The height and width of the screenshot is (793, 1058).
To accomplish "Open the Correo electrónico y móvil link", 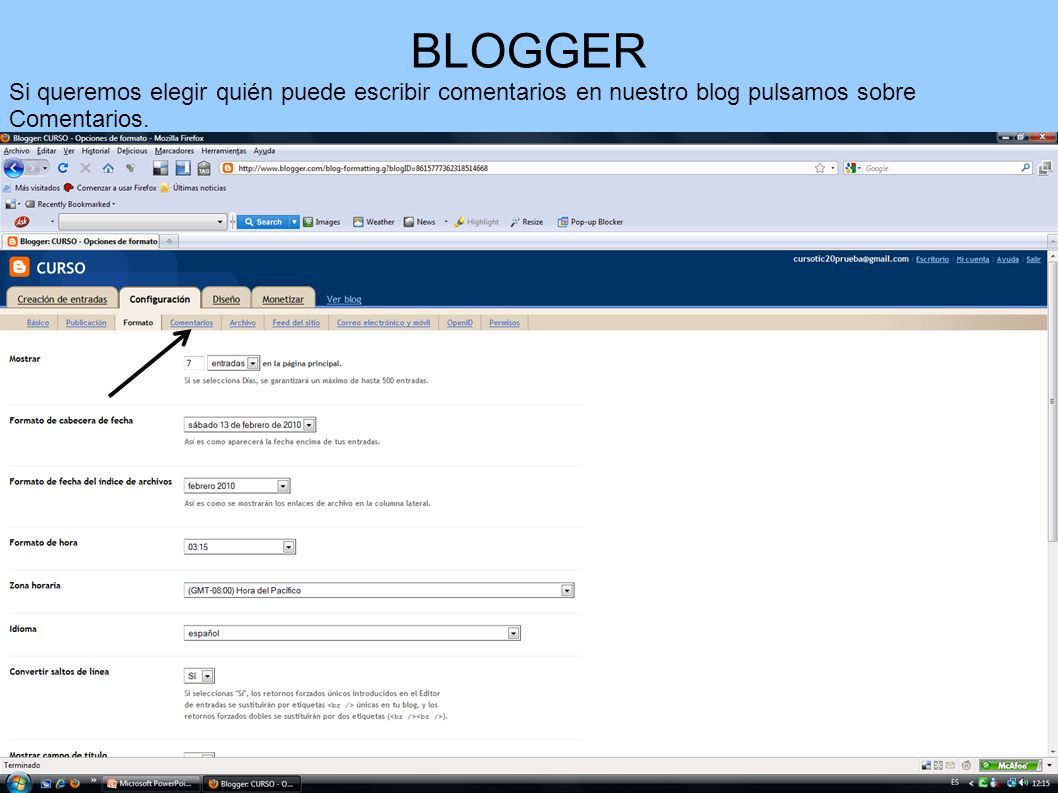I will [383, 323].
